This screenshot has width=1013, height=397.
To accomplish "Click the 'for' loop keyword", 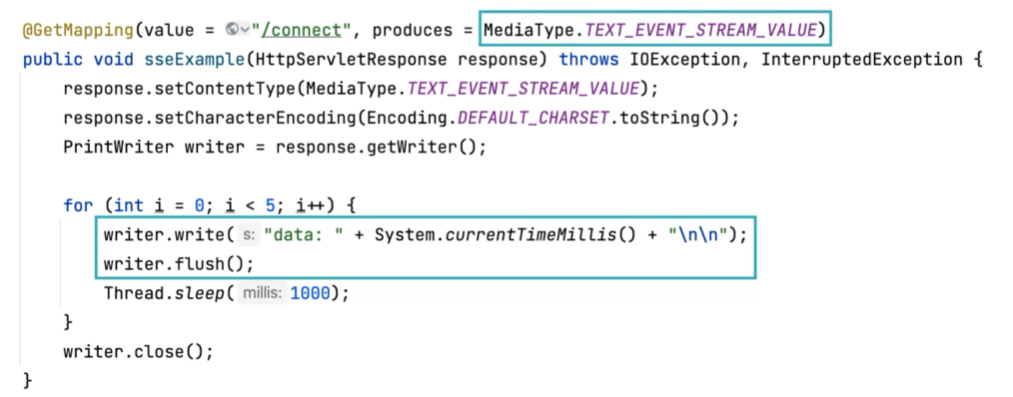I will click(x=78, y=206).
